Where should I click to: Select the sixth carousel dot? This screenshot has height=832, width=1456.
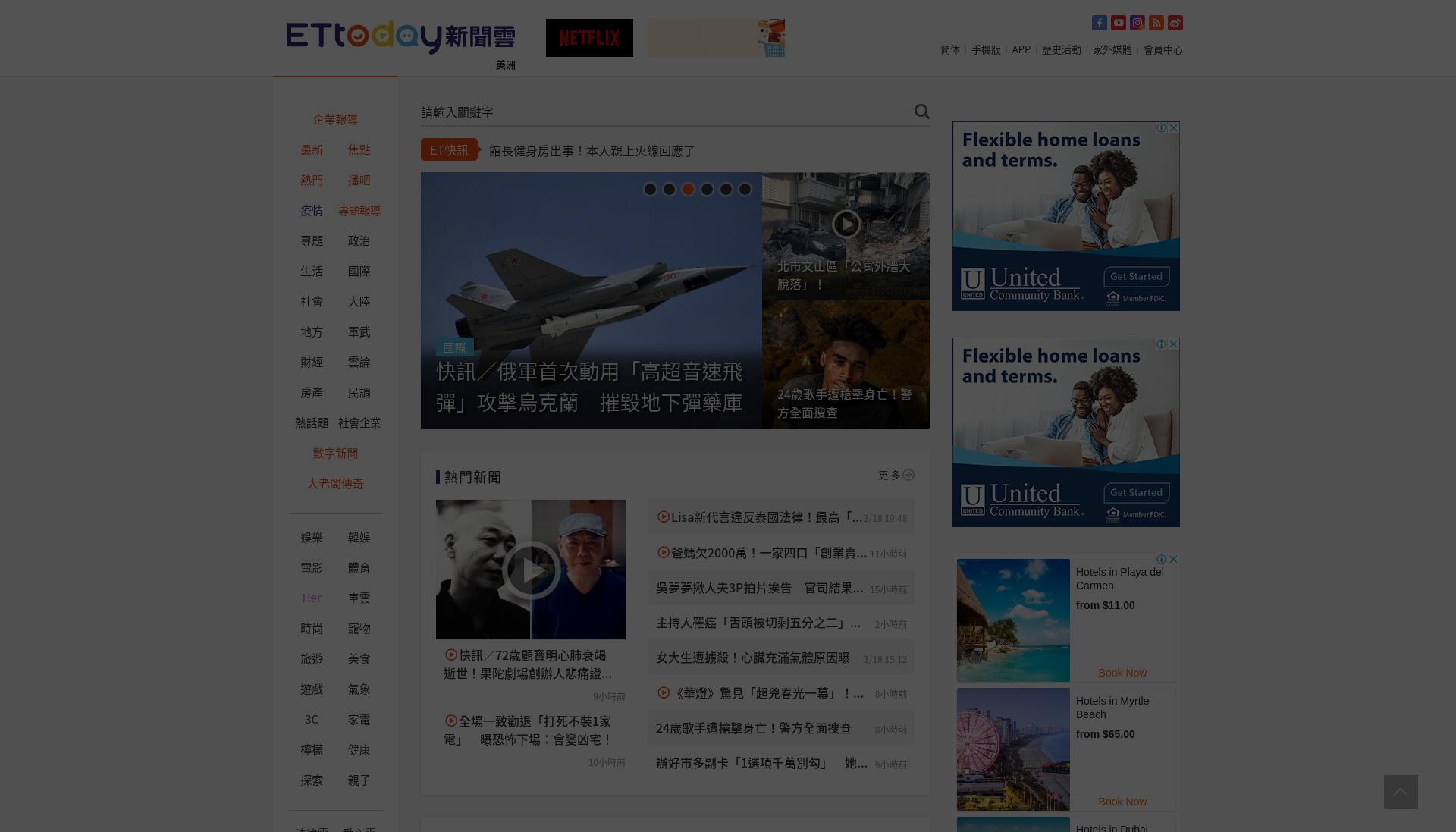[x=745, y=190]
